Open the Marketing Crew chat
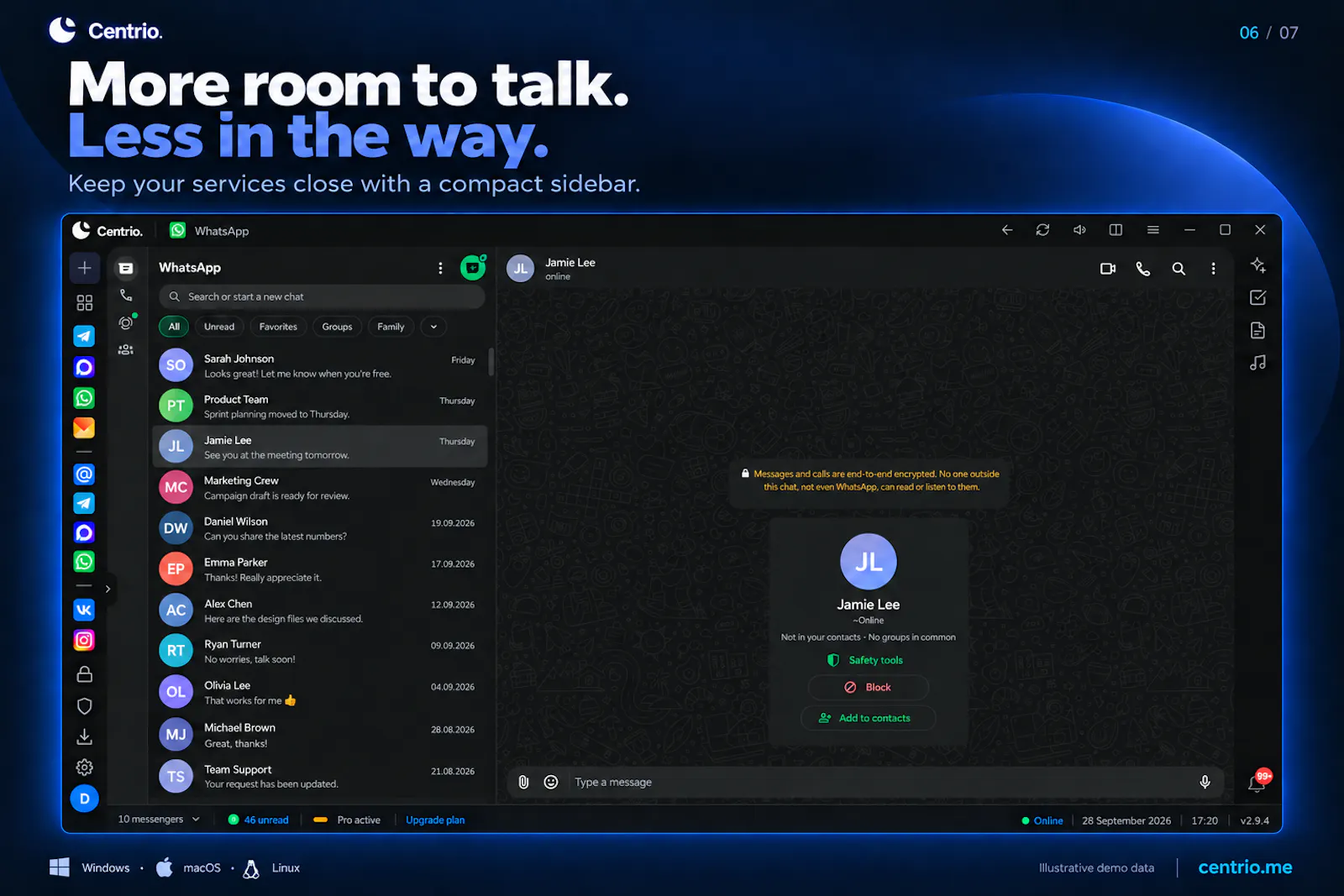1344x896 pixels. tap(320, 488)
